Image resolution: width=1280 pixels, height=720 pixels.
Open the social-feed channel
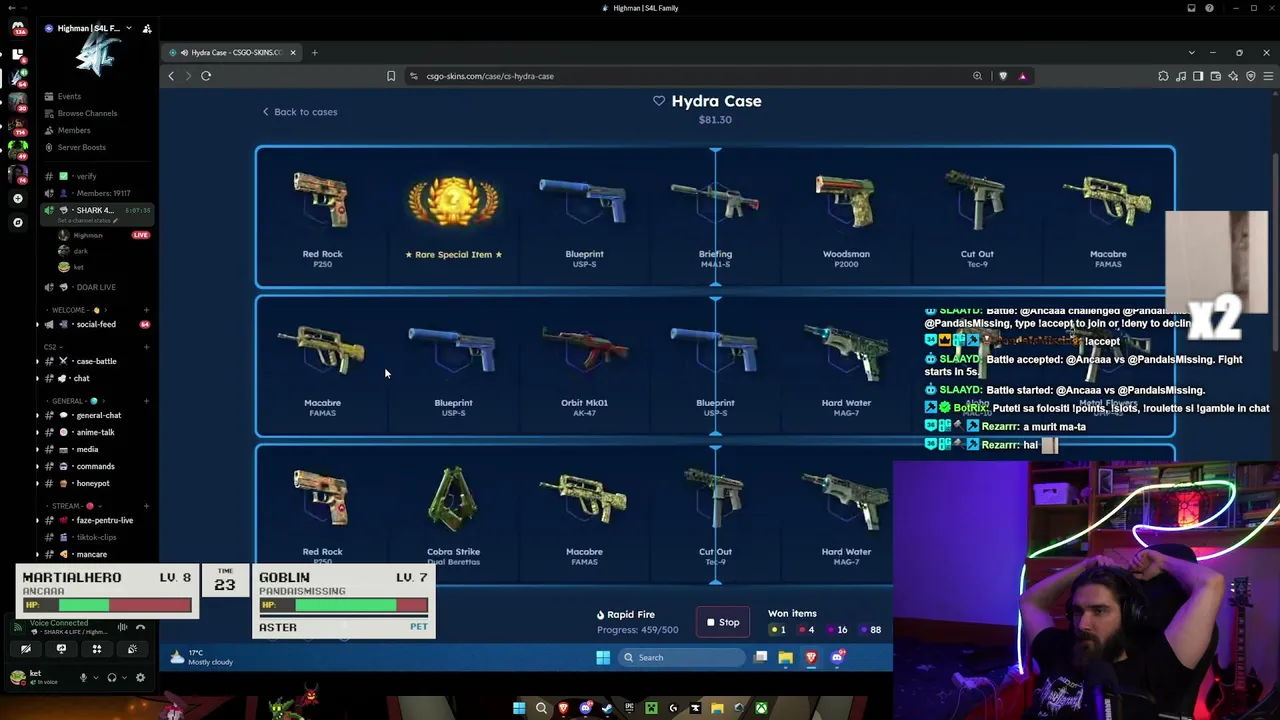96,324
